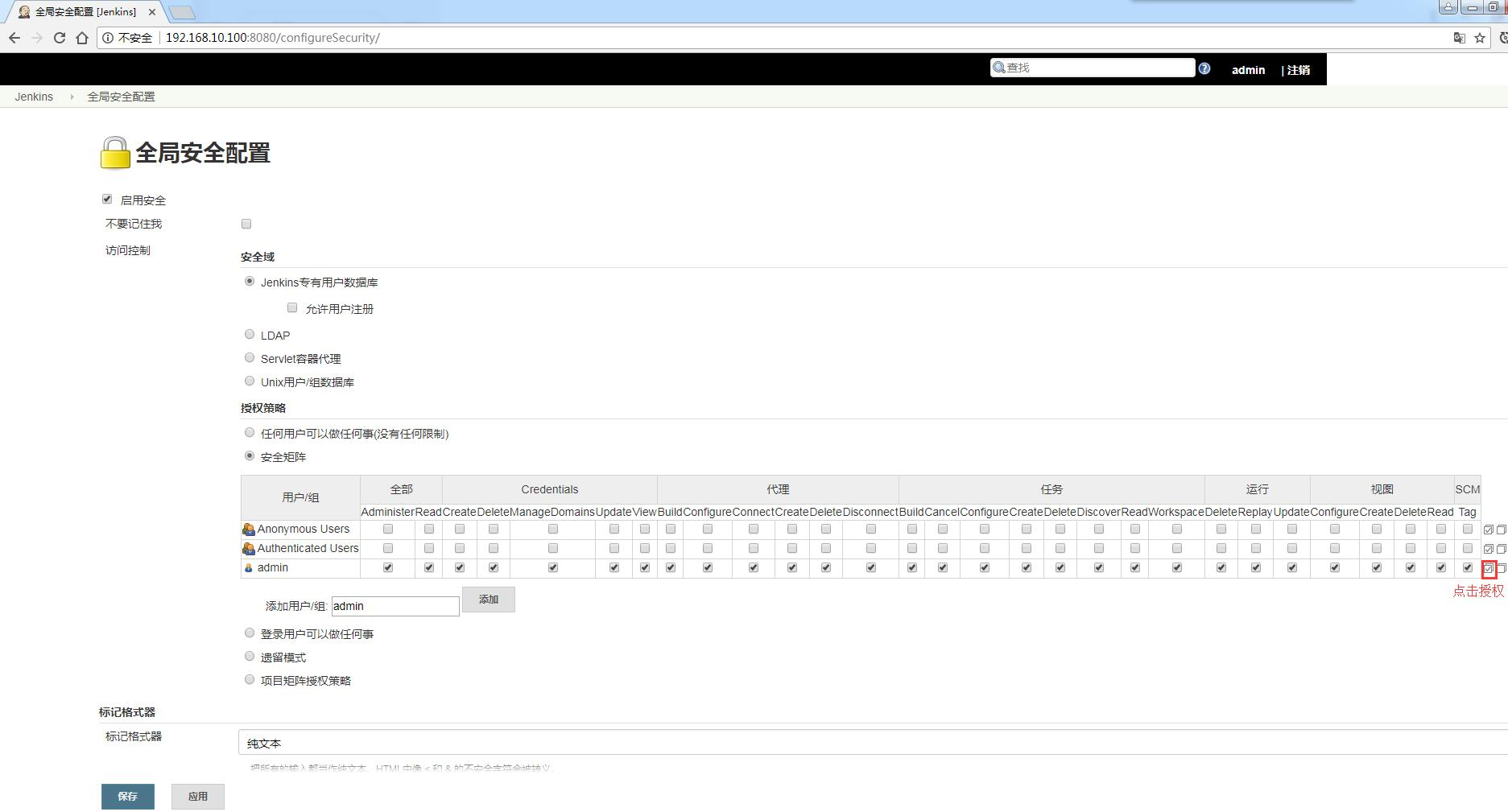The image size is (1508, 812).
Task: Check Administer for Anonymous Users
Action: pos(388,529)
